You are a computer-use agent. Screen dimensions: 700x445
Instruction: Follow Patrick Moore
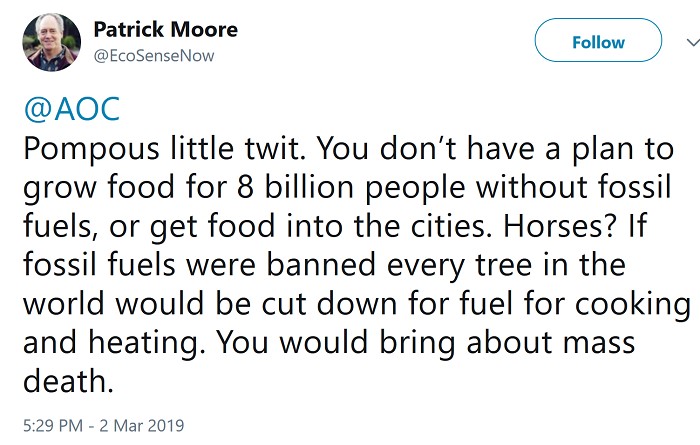pyautogui.click(x=598, y=42)
